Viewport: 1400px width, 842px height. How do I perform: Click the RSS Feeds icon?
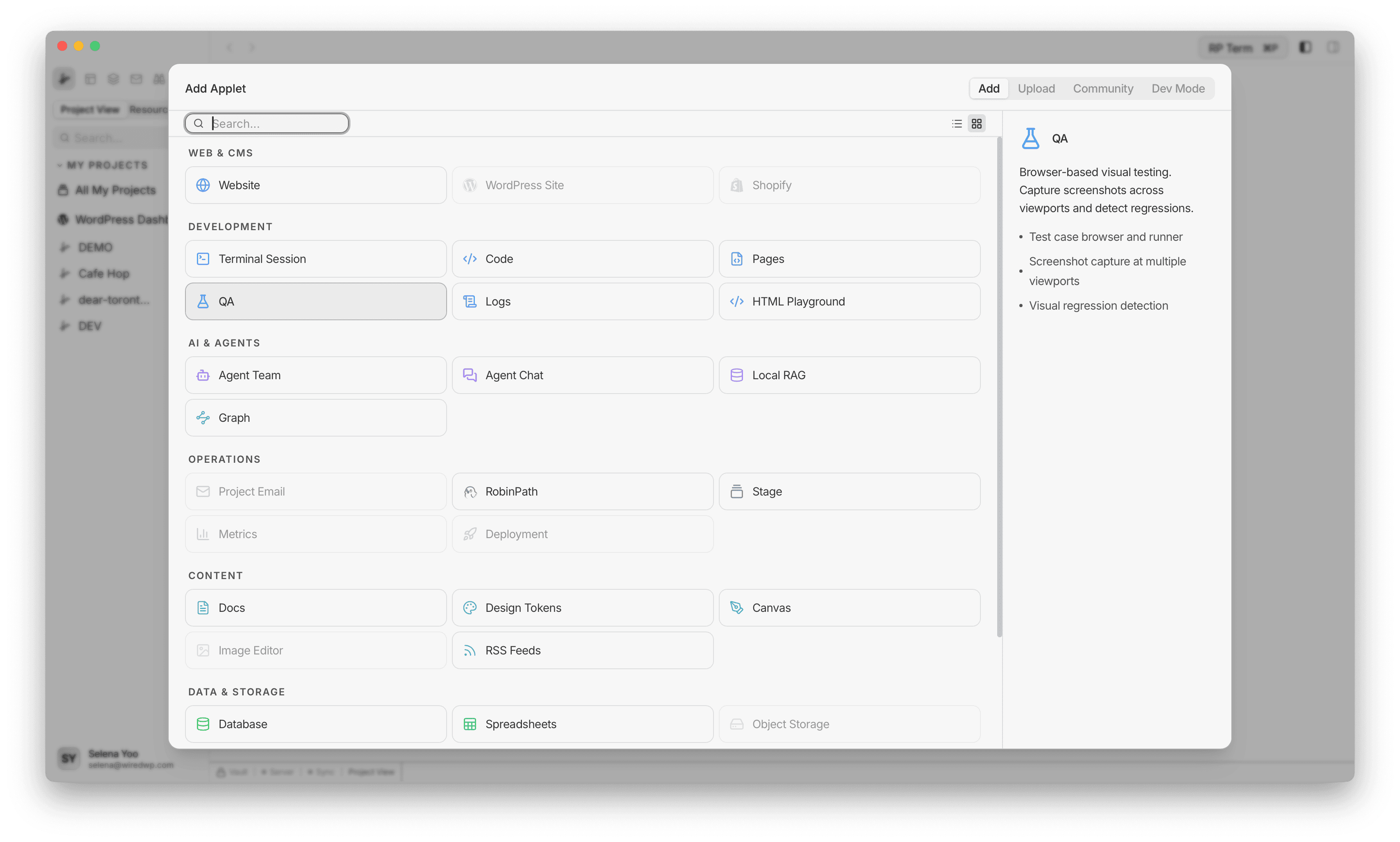point(470,650)
